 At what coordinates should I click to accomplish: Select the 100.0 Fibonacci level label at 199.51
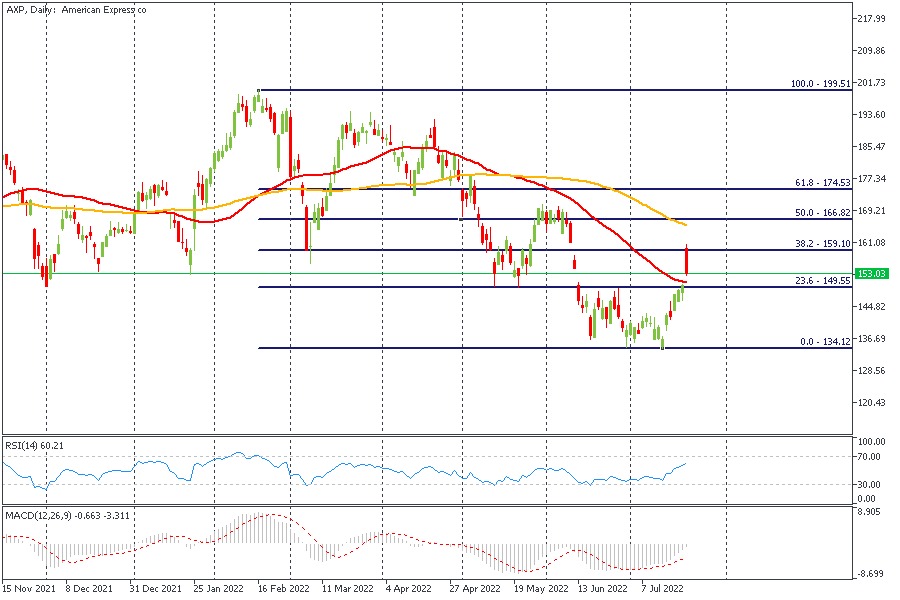click(820, 85)
